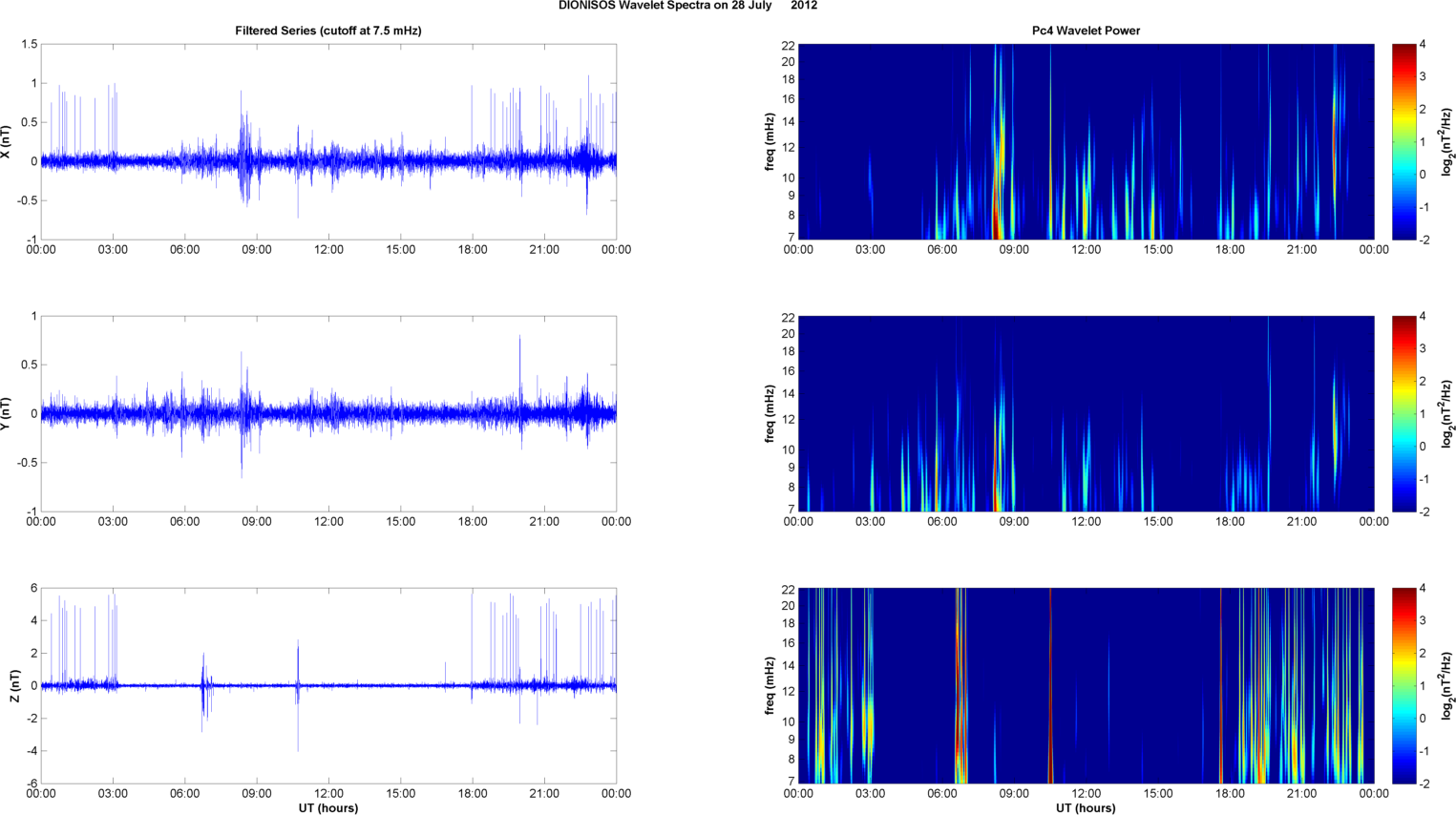Viewport: 1456px width, 815px height.
Task: Click the middle wavelet power spectrogram
Action: [1086, 413]
